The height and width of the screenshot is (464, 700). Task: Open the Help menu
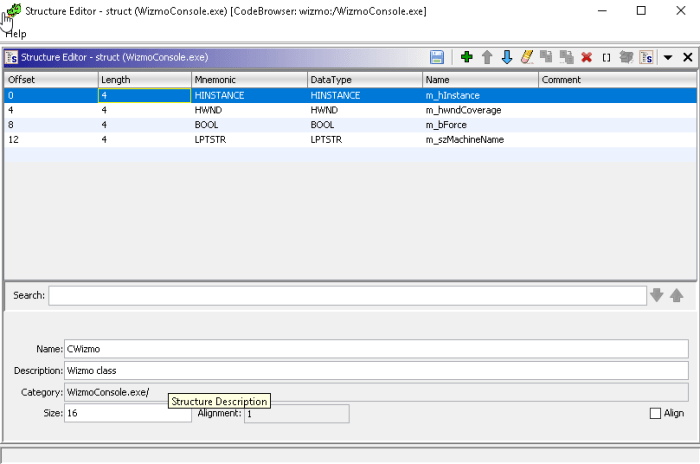(16, 34)
